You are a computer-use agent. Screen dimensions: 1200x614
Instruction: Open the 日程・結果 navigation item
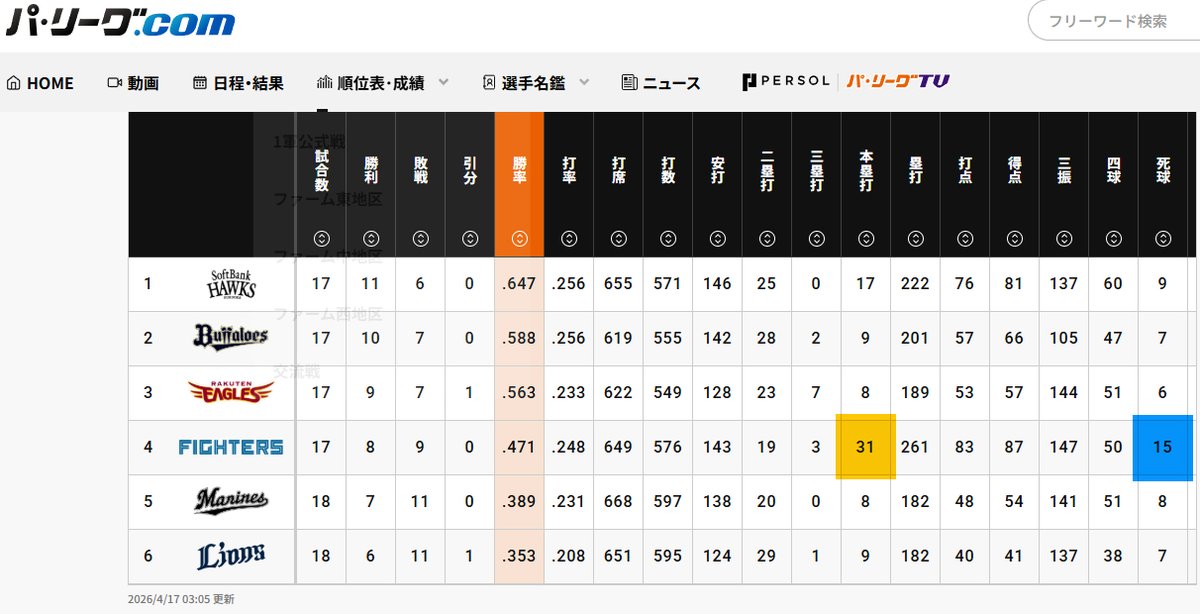pyautogui.click(x=238, y=83)
